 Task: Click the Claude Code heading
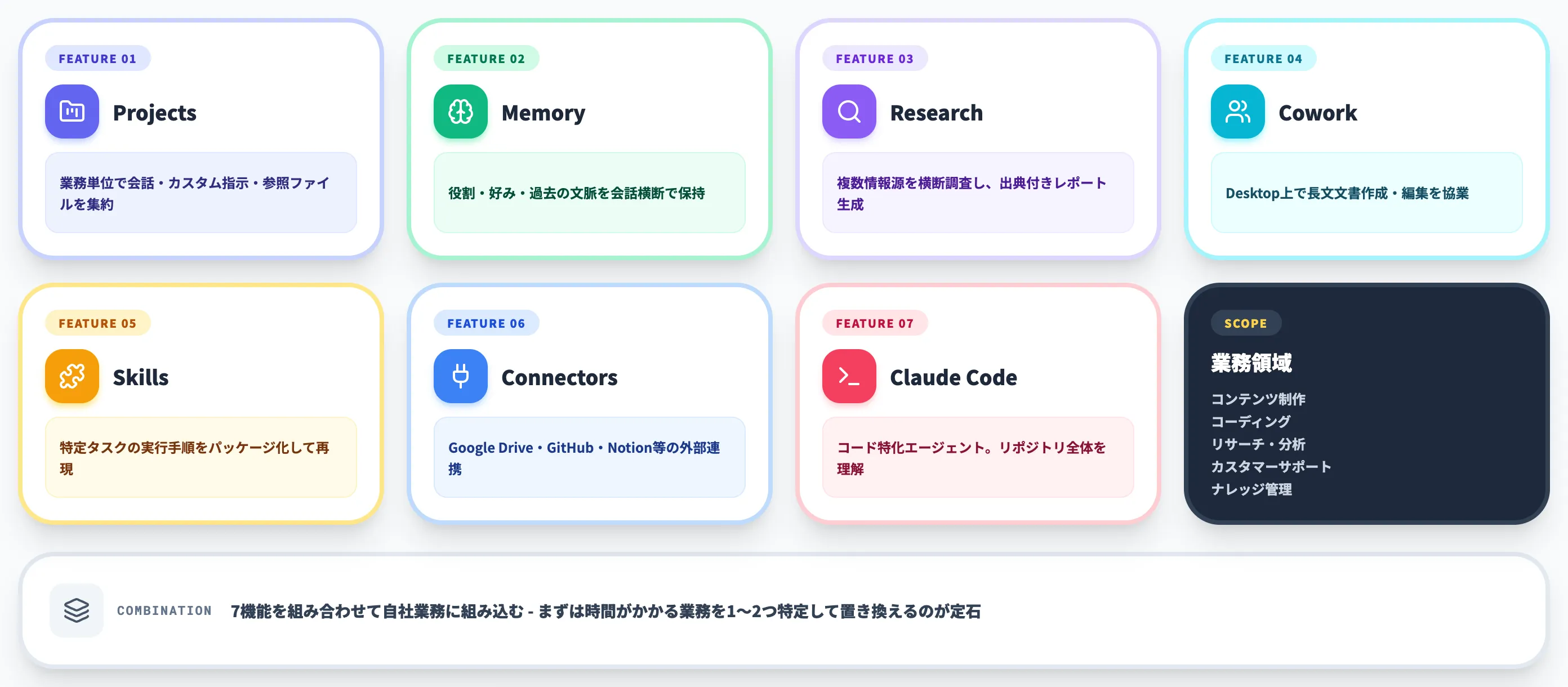point(953,377)
